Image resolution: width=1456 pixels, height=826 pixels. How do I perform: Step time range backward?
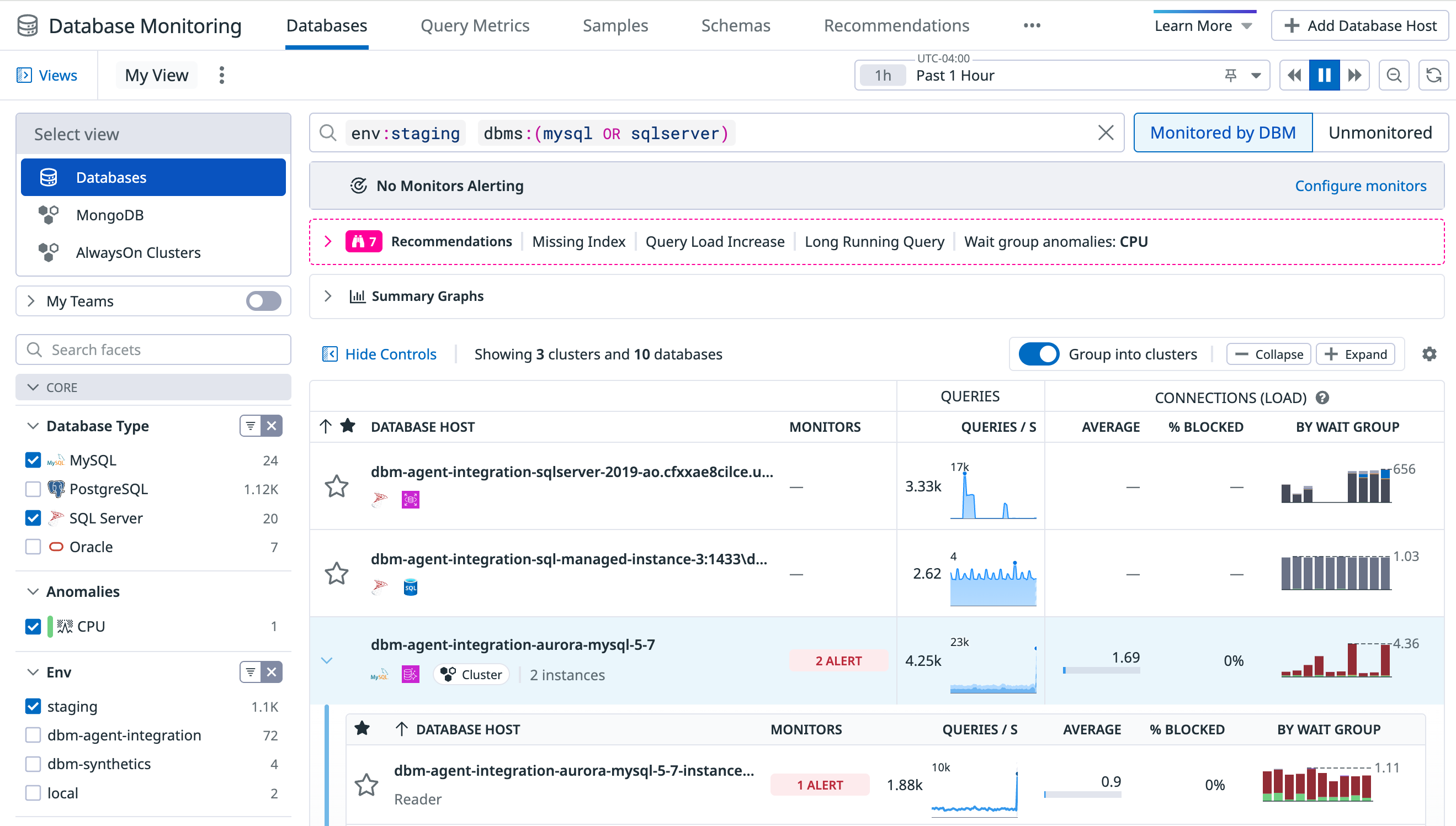point(1294,76)
